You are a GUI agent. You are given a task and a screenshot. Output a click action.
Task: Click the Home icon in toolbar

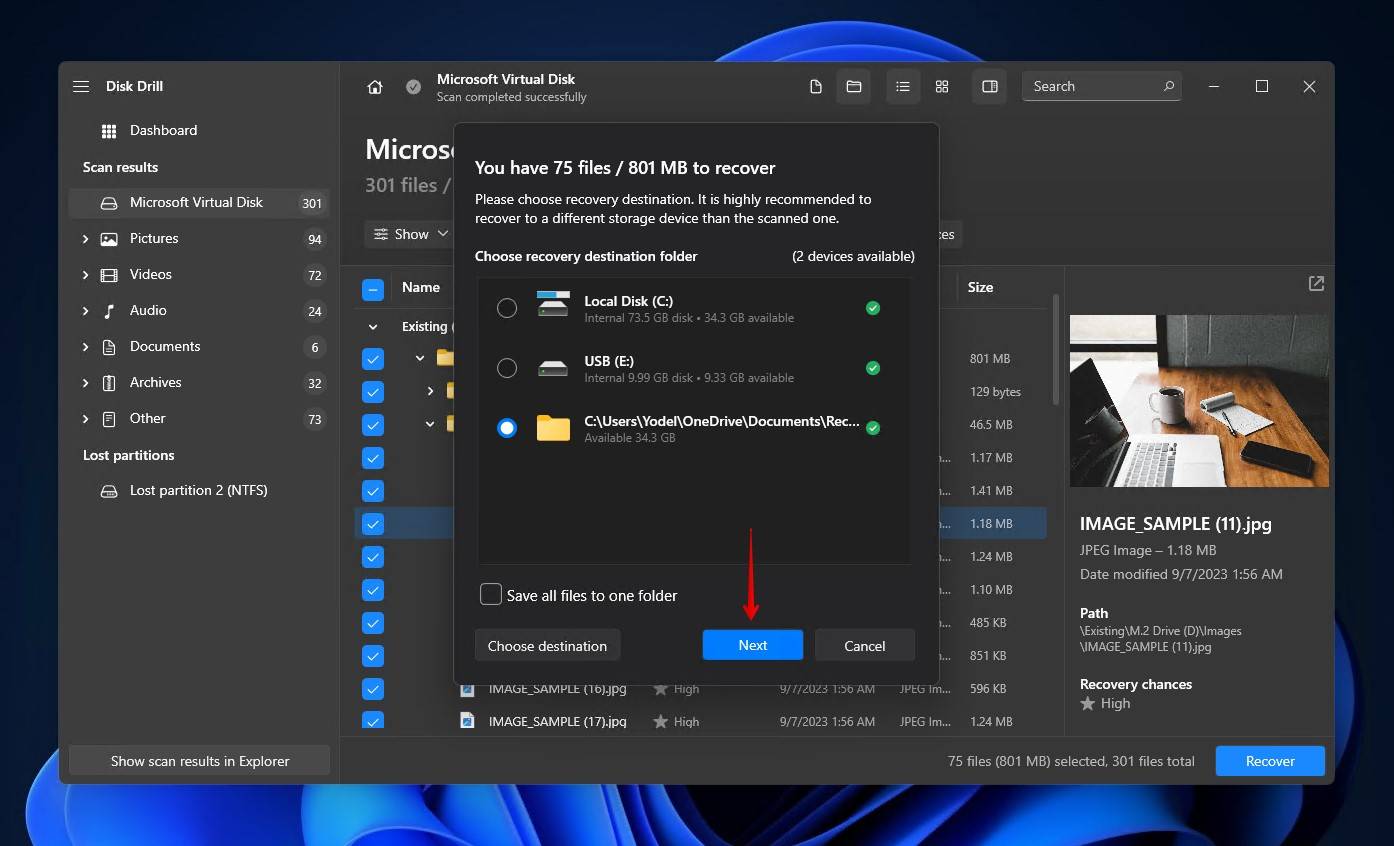pos(375,87)
